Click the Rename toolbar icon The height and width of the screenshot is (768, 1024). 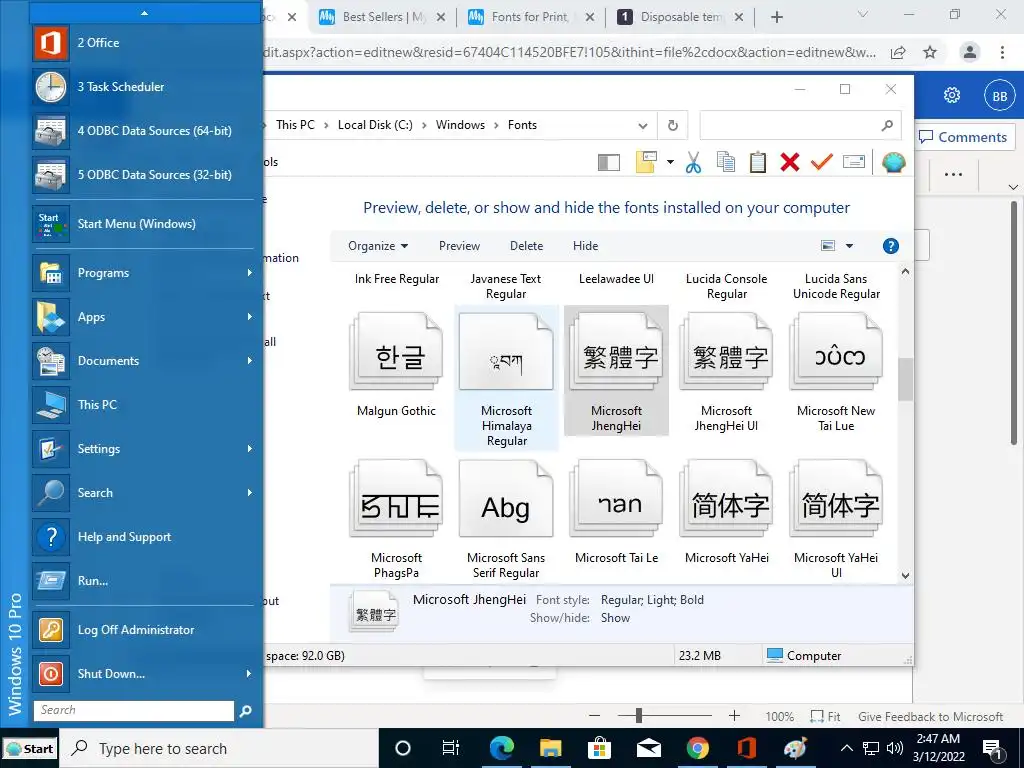[x=854, y=162]
